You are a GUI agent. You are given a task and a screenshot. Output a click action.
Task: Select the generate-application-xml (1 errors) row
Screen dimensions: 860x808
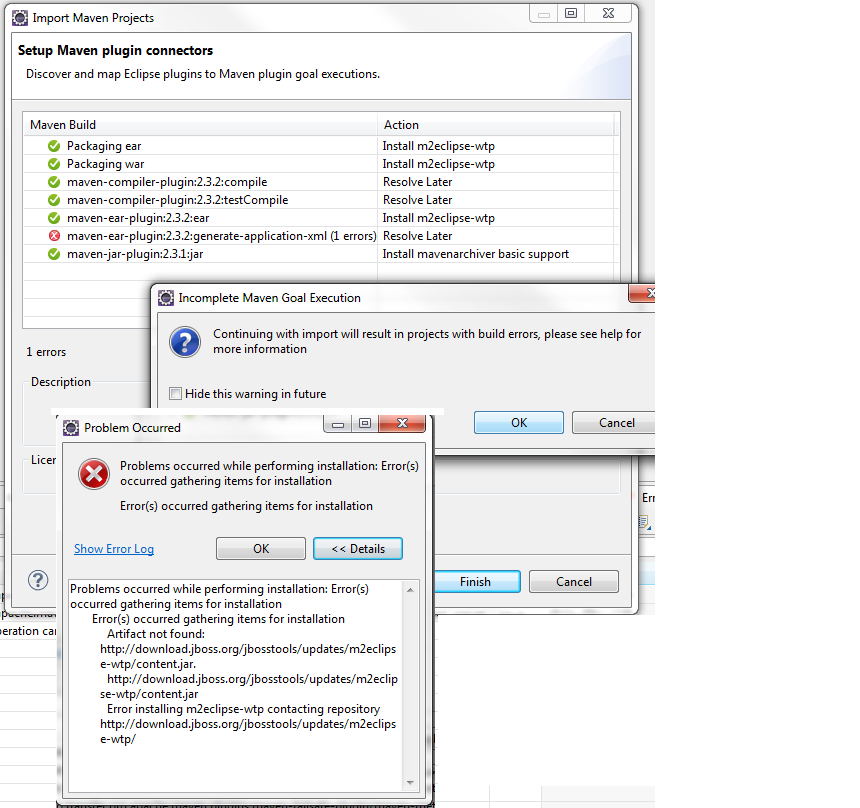(321, 236)
